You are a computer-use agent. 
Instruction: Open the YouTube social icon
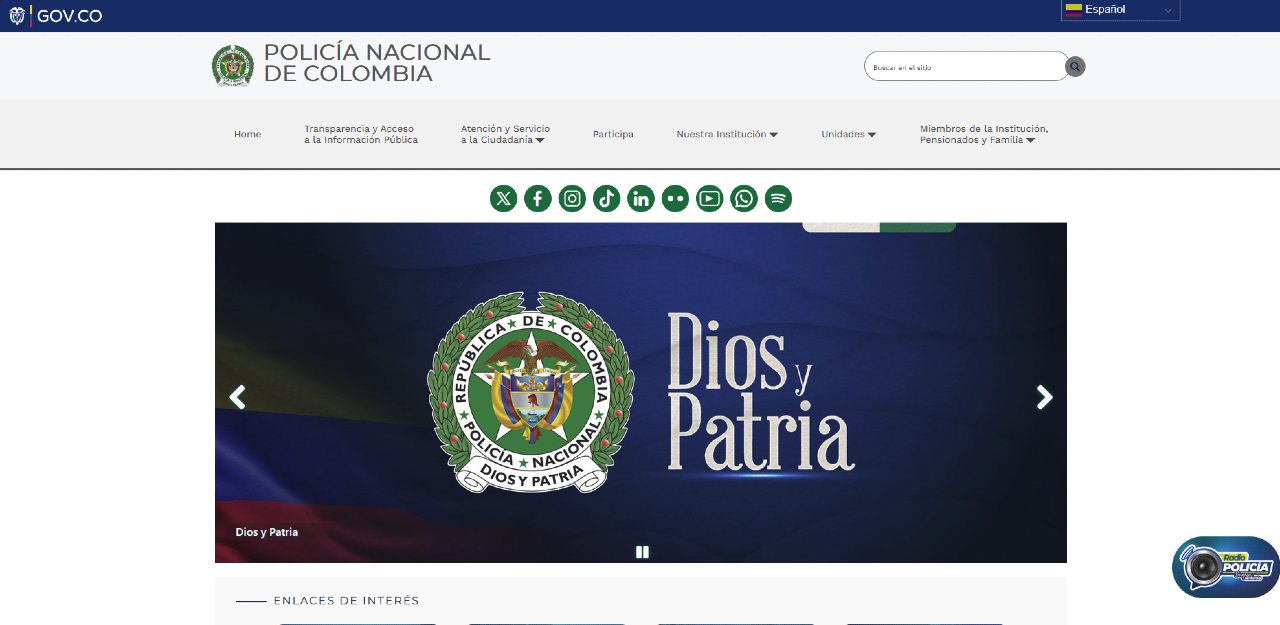pos(710,198)
